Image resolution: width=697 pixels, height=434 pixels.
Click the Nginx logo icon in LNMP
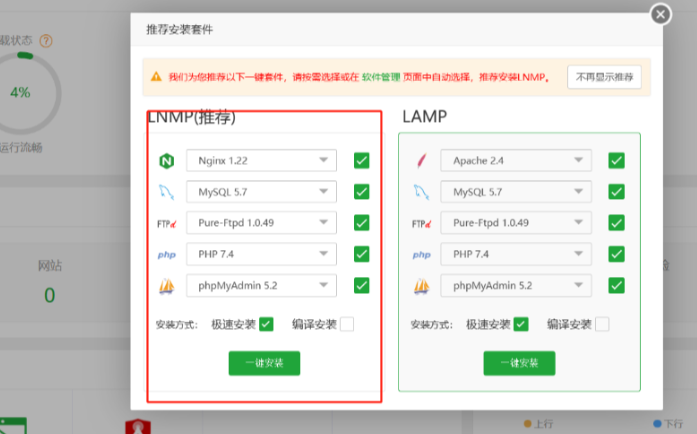click(x=167, y=161)
